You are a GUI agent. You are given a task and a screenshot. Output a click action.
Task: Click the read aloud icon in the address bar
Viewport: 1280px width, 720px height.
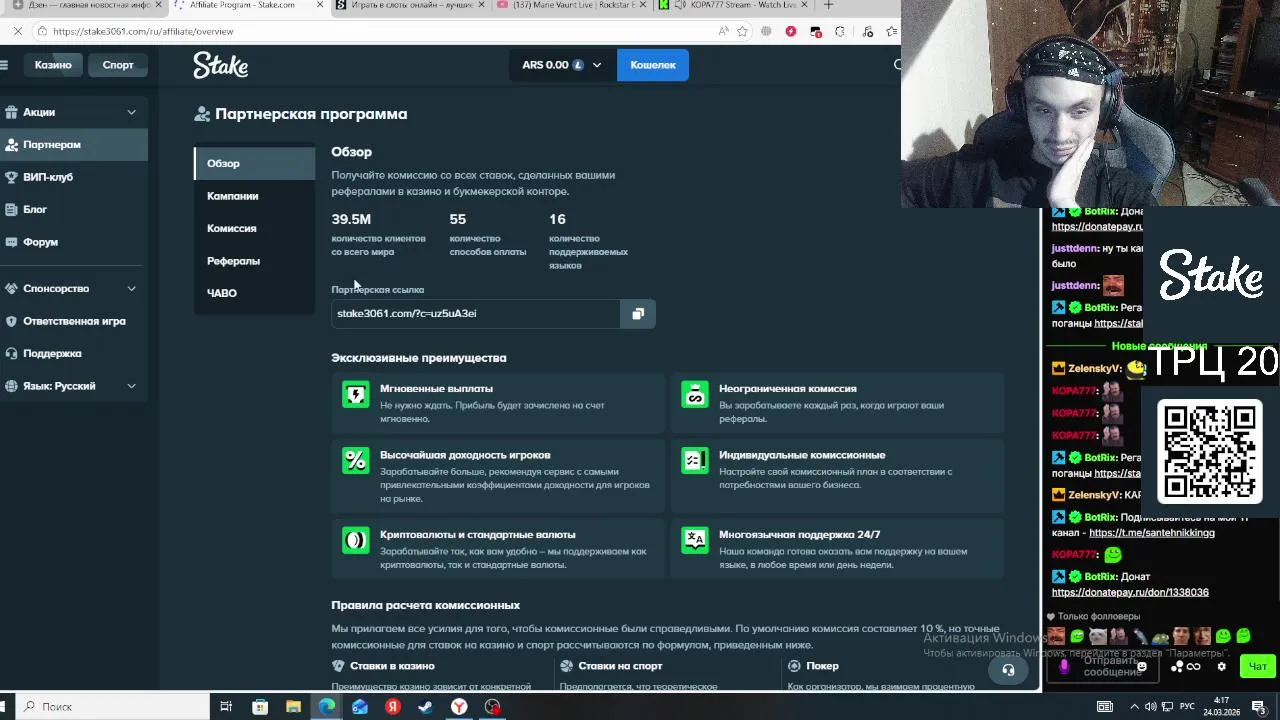tap(723, 31)
